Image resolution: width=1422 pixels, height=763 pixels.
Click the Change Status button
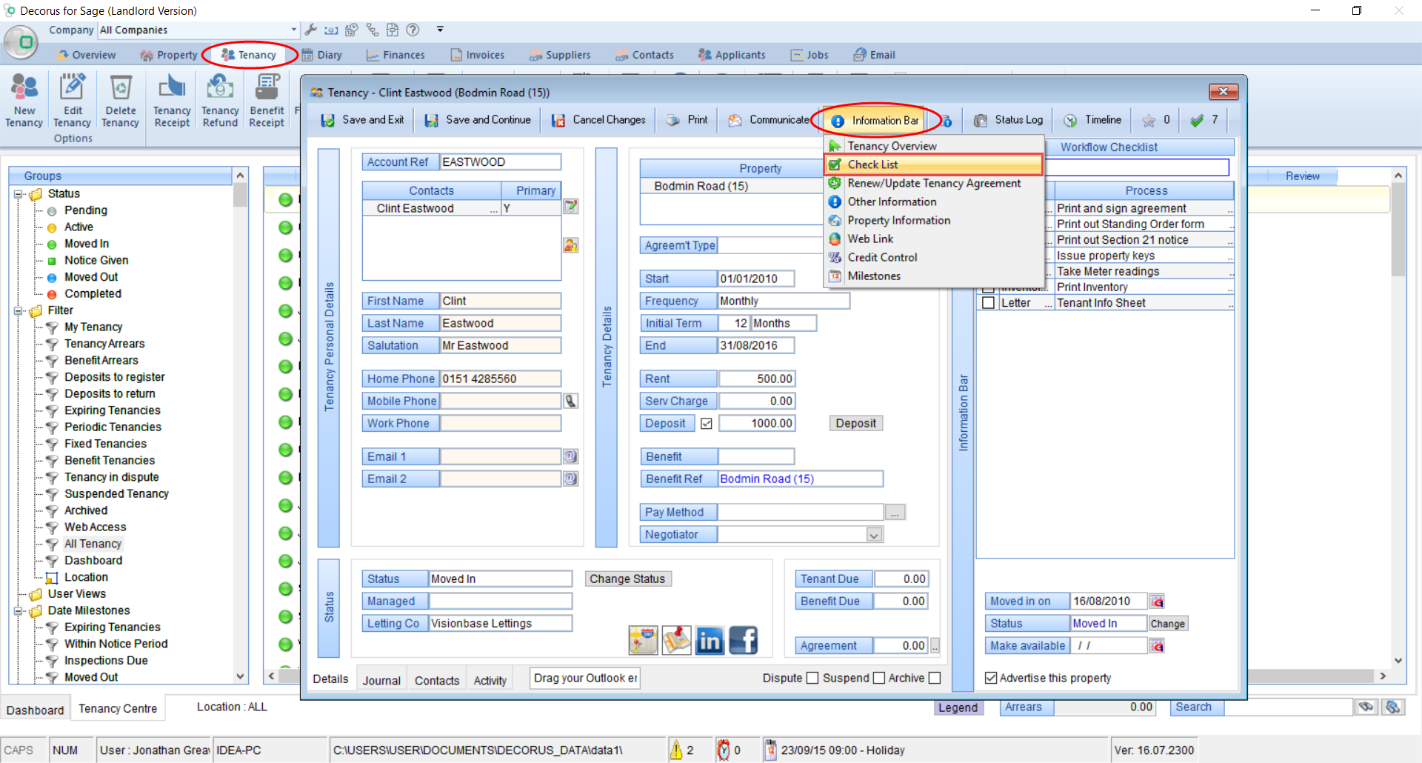pyautogui.click(x=627, y=579)
